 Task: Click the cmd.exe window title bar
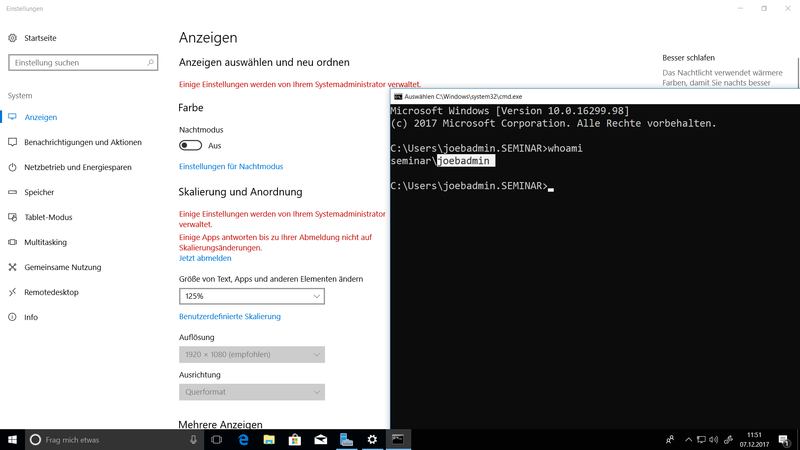pyautogui.click(x=595, y=96)
